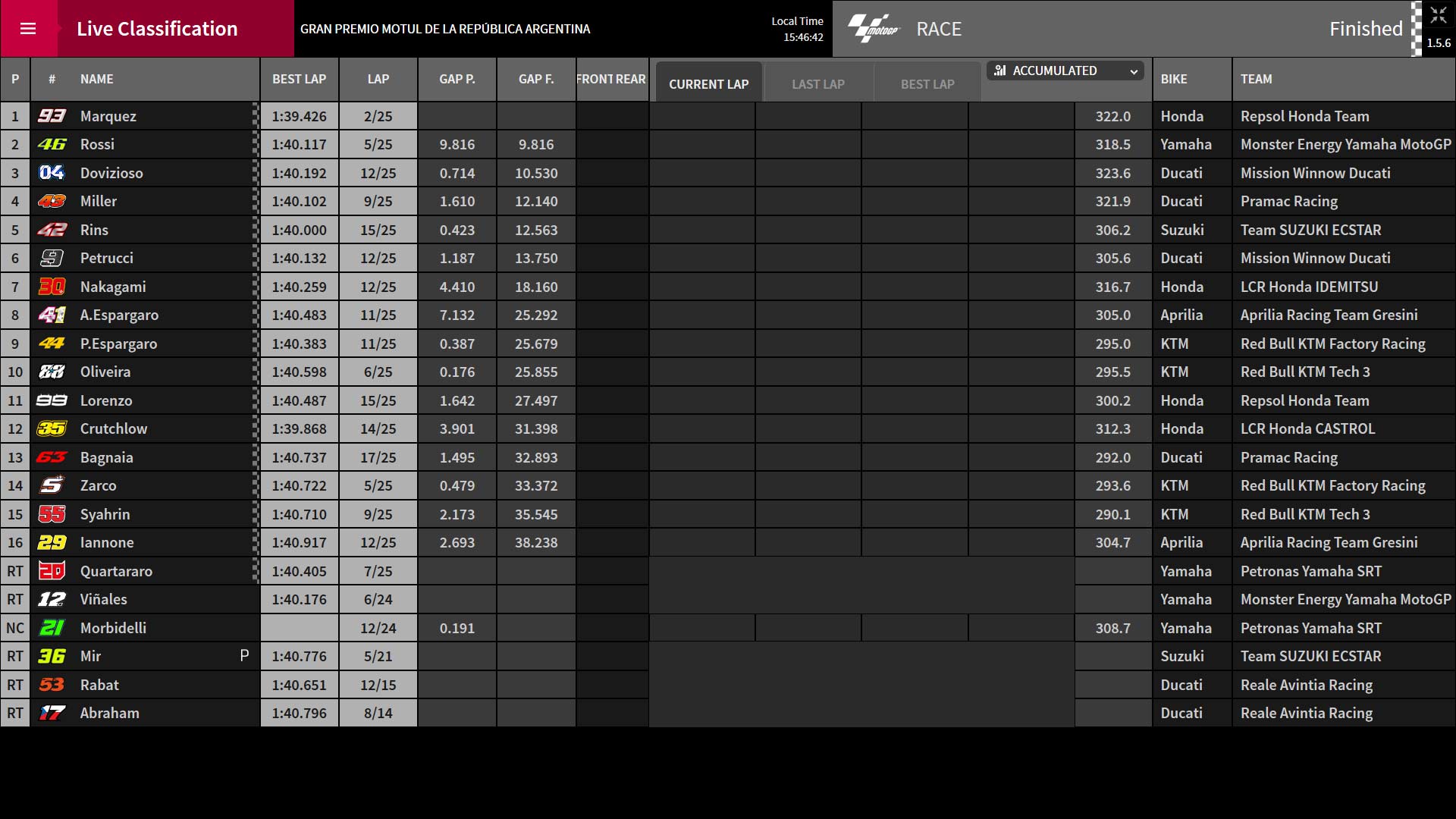Viewport: 1456px width, 819px height.
Task: Click Lorenzo's number 99 badge
Action: (x=52, y=400)
